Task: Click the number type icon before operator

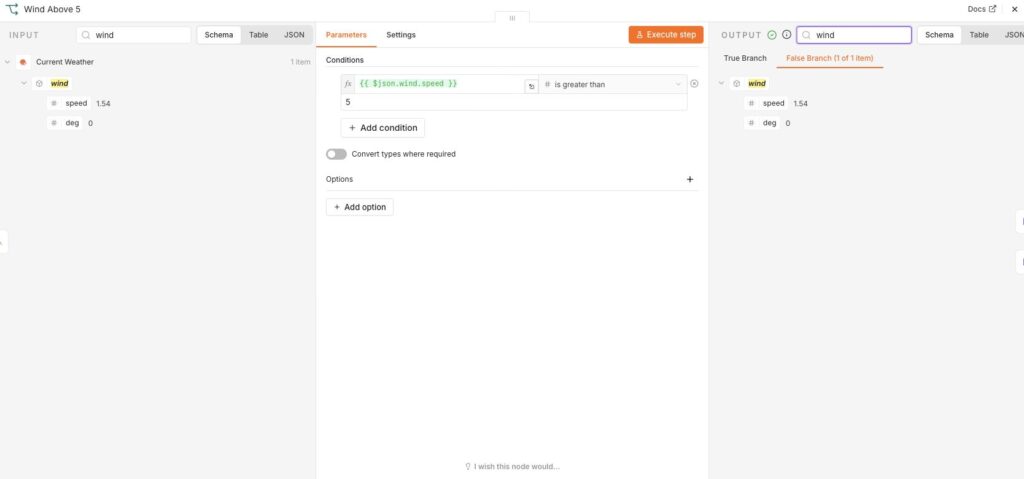Action: point(548,85)
